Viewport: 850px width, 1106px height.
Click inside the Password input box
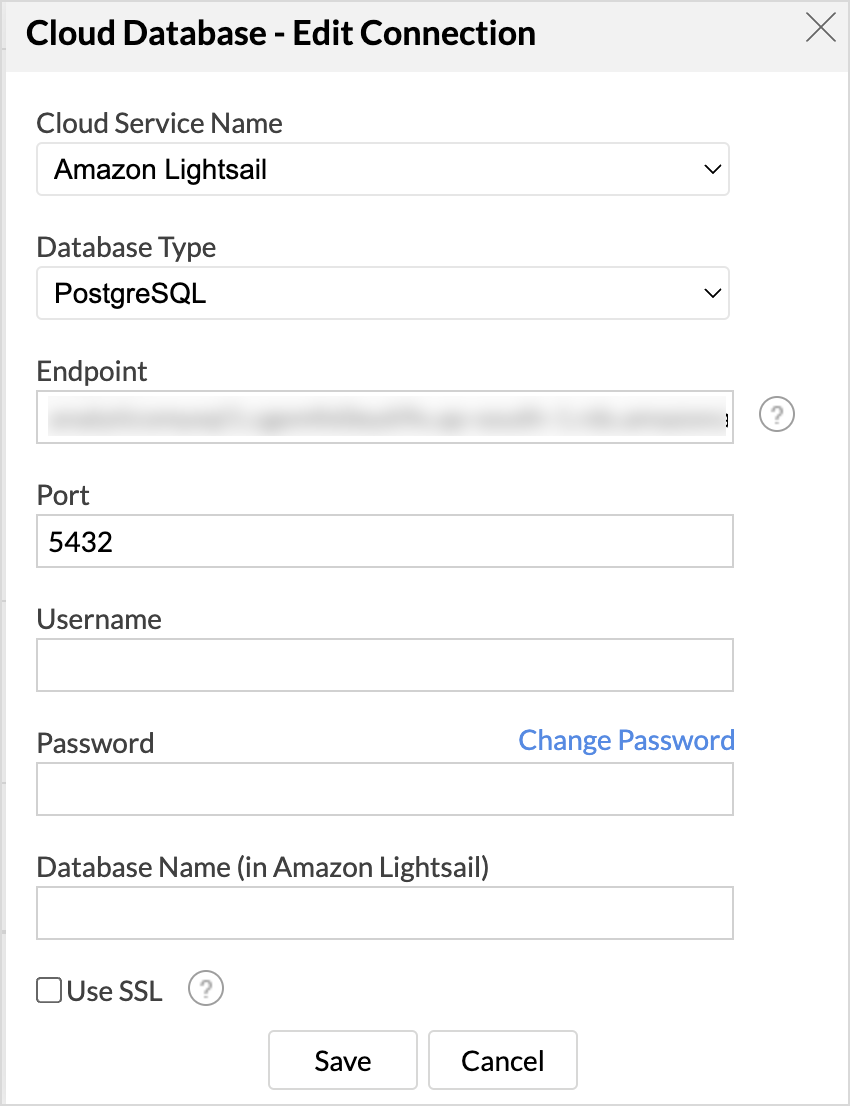385,789
